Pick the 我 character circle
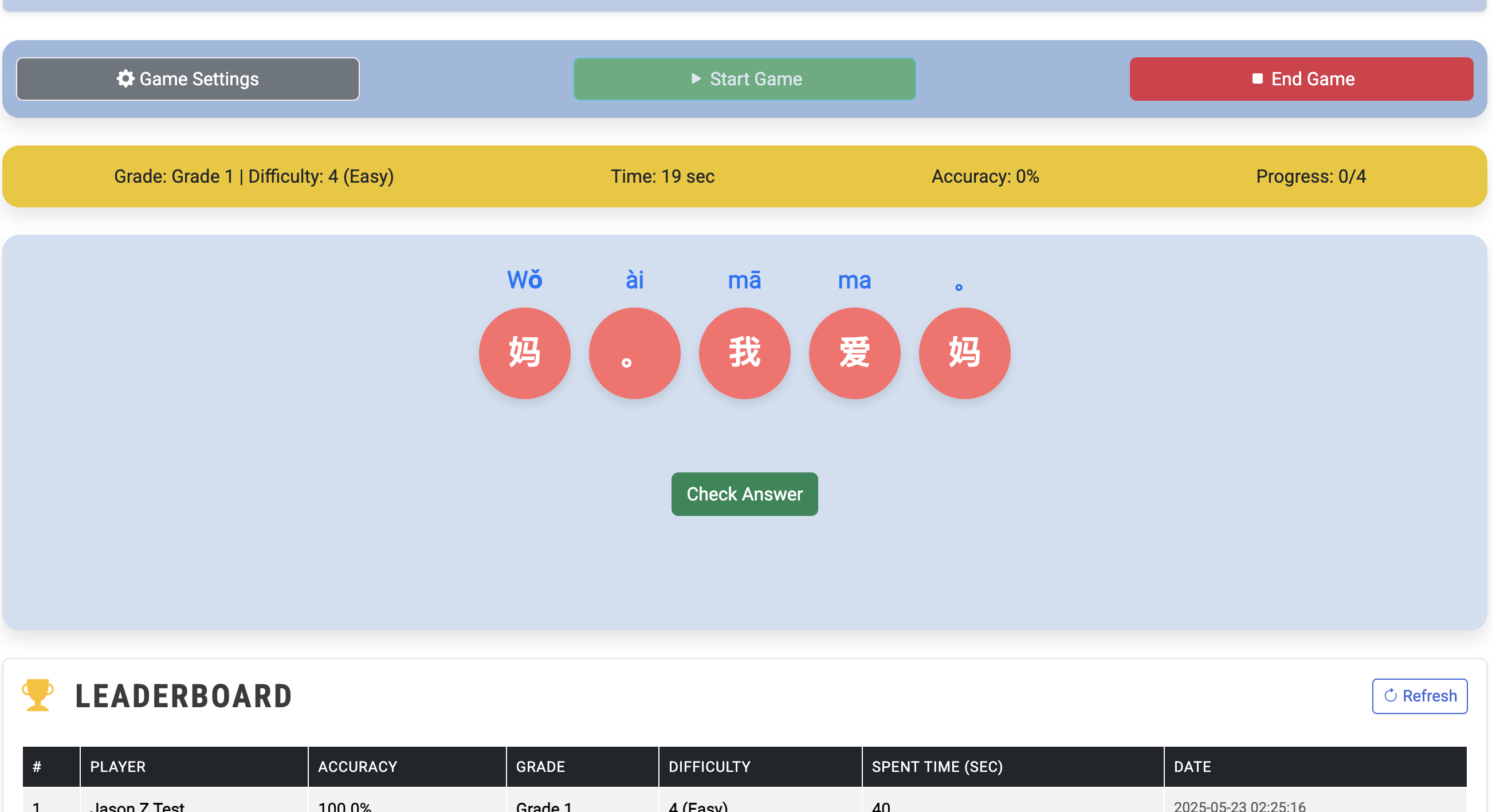1492x812 pixels. tap(744, 353)
